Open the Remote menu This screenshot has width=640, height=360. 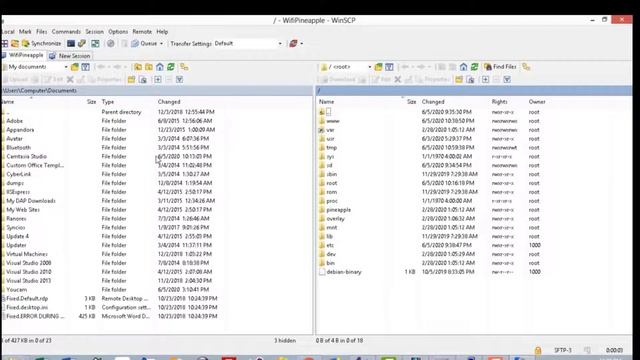coord(142,31)
